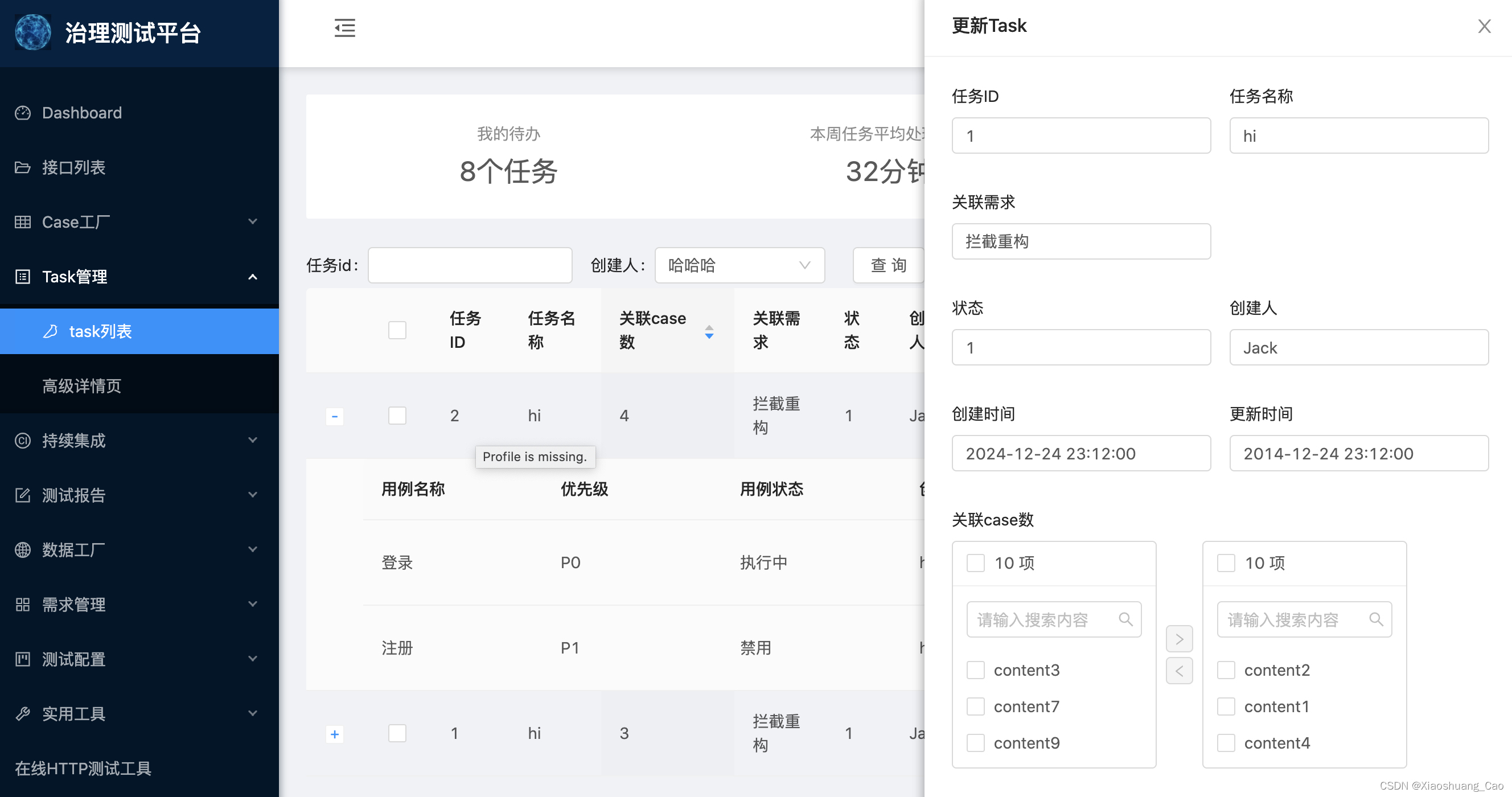Check the content4 item

1226,742
